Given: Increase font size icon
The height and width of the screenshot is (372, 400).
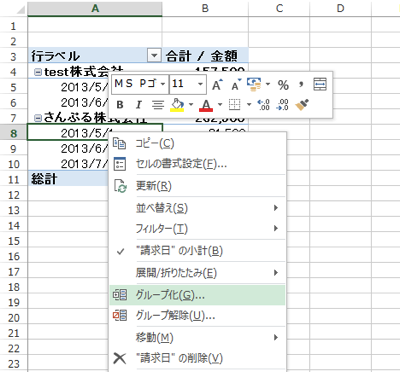Looking at the screenshot, I should [x=217, y=85].
